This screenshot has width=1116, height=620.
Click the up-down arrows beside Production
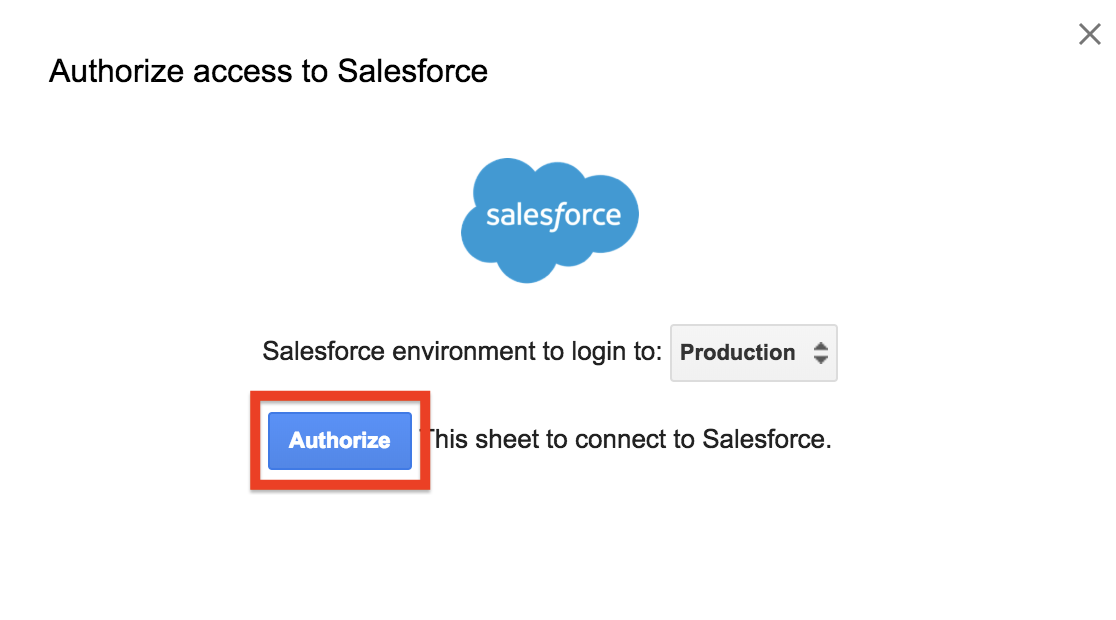[x=820, y=353]
